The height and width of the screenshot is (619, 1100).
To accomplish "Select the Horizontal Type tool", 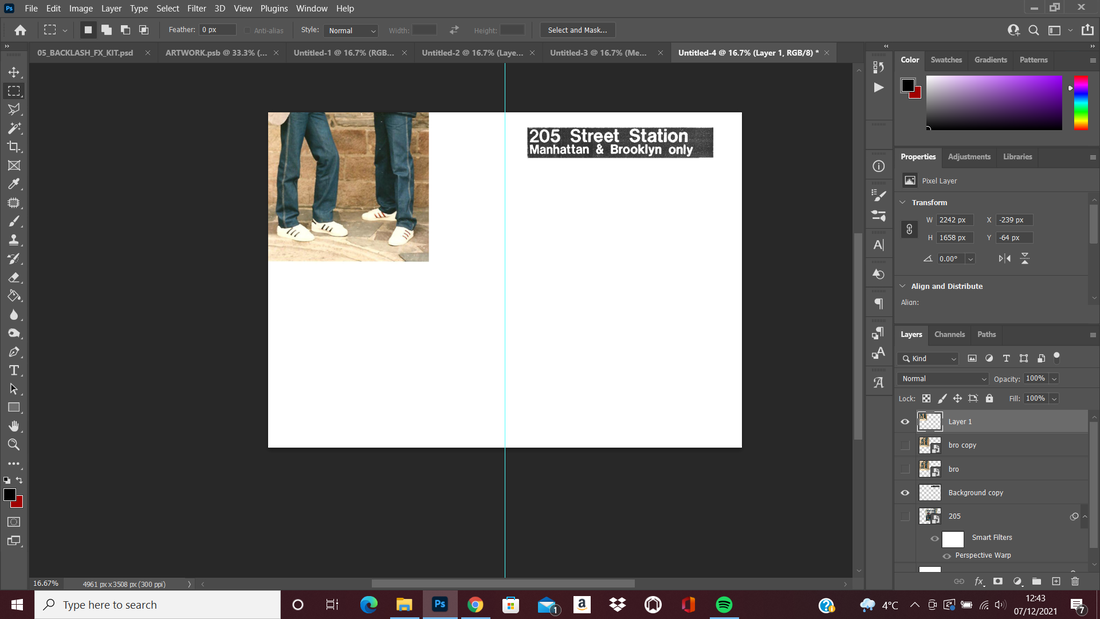I will click(14, 371).
